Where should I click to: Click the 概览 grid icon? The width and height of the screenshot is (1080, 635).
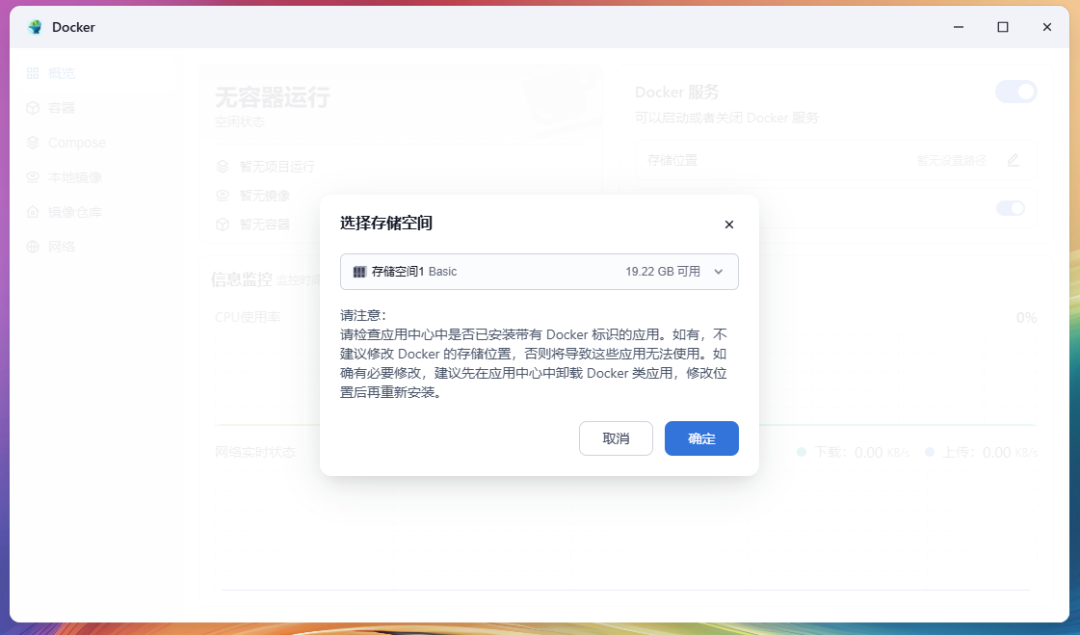(x=32, y=73)
